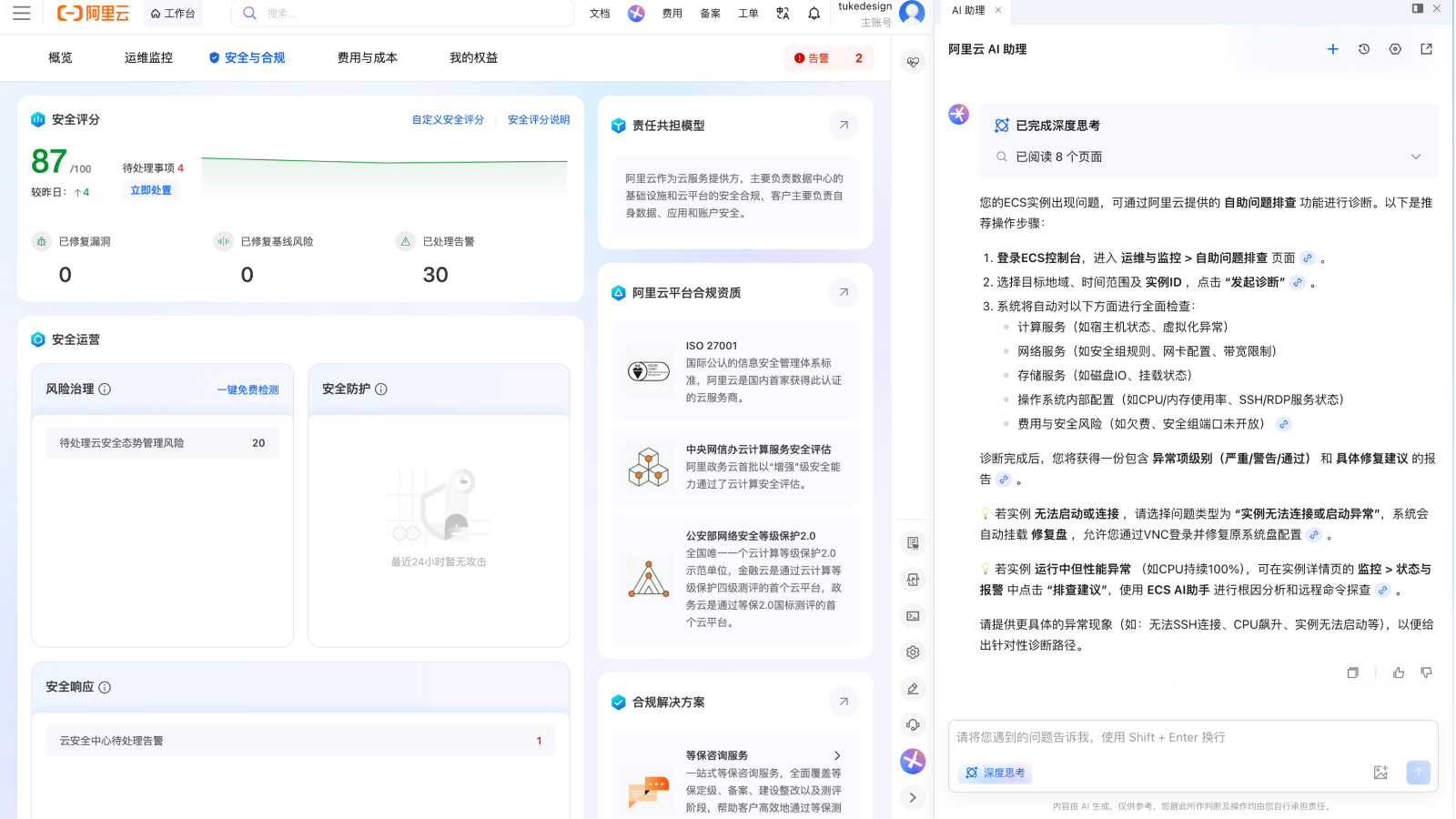The image size is (1456, 819).
Task: Open the 告警 2 alert badge
Action: click(828, 58)
